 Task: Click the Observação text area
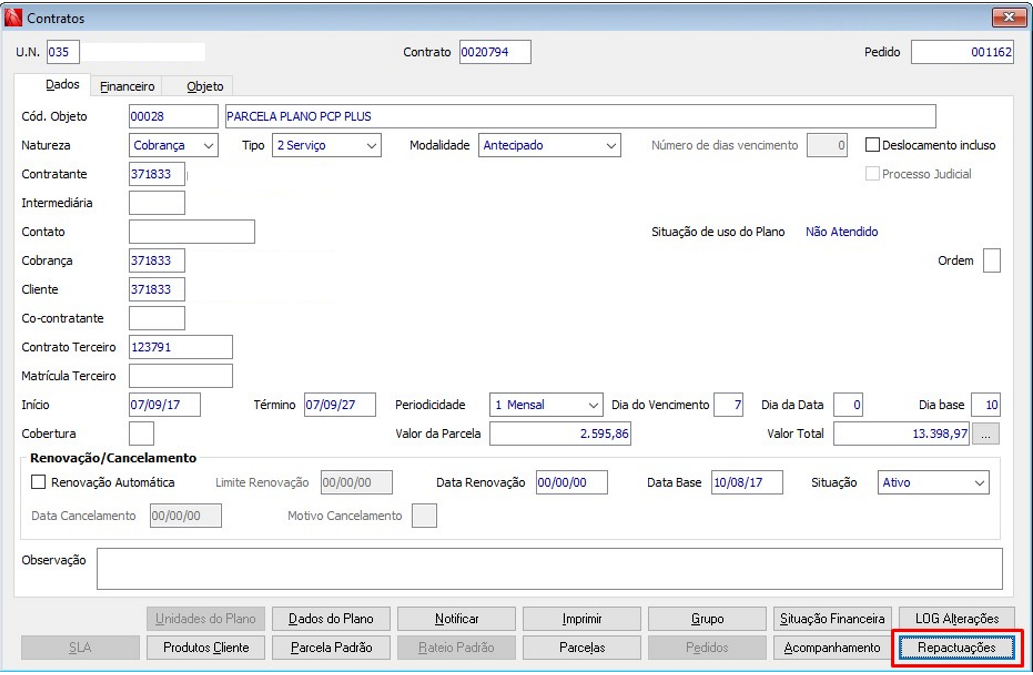pos(549,569)
